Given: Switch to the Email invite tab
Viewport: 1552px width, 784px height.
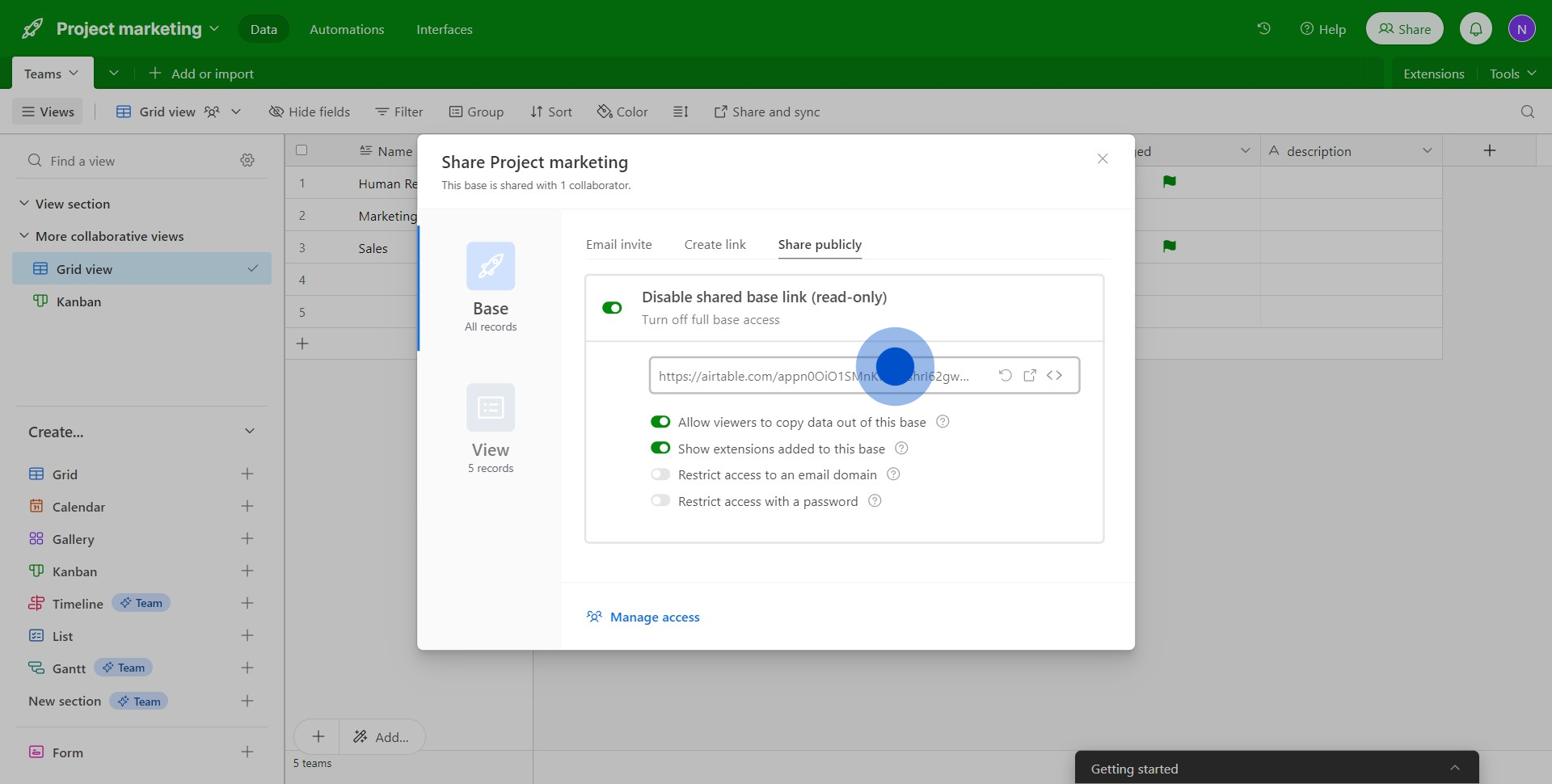Looking at the screenshot, I should [x=618, y=245].
